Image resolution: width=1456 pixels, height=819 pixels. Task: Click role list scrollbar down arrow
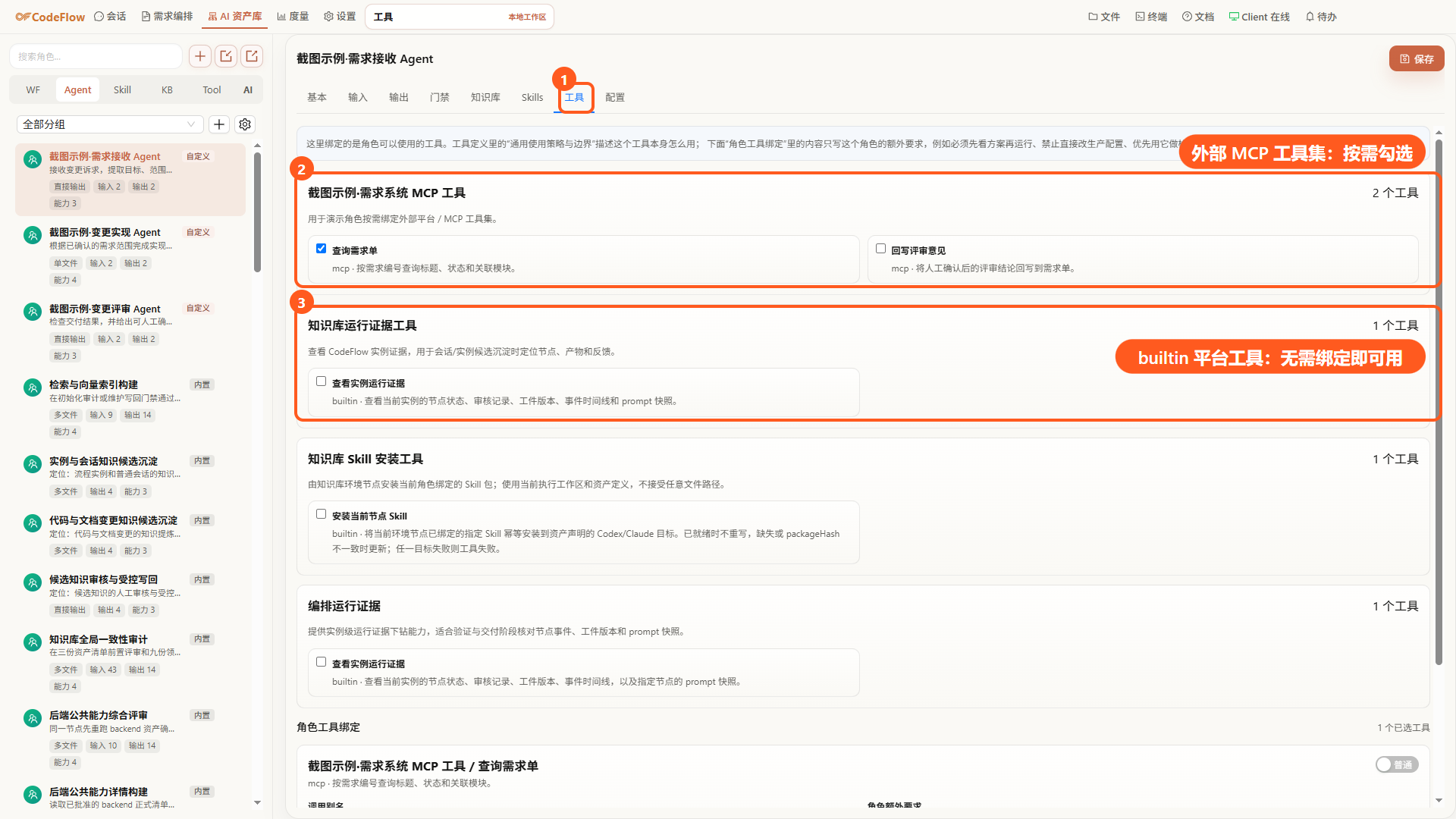click(257, 802)
